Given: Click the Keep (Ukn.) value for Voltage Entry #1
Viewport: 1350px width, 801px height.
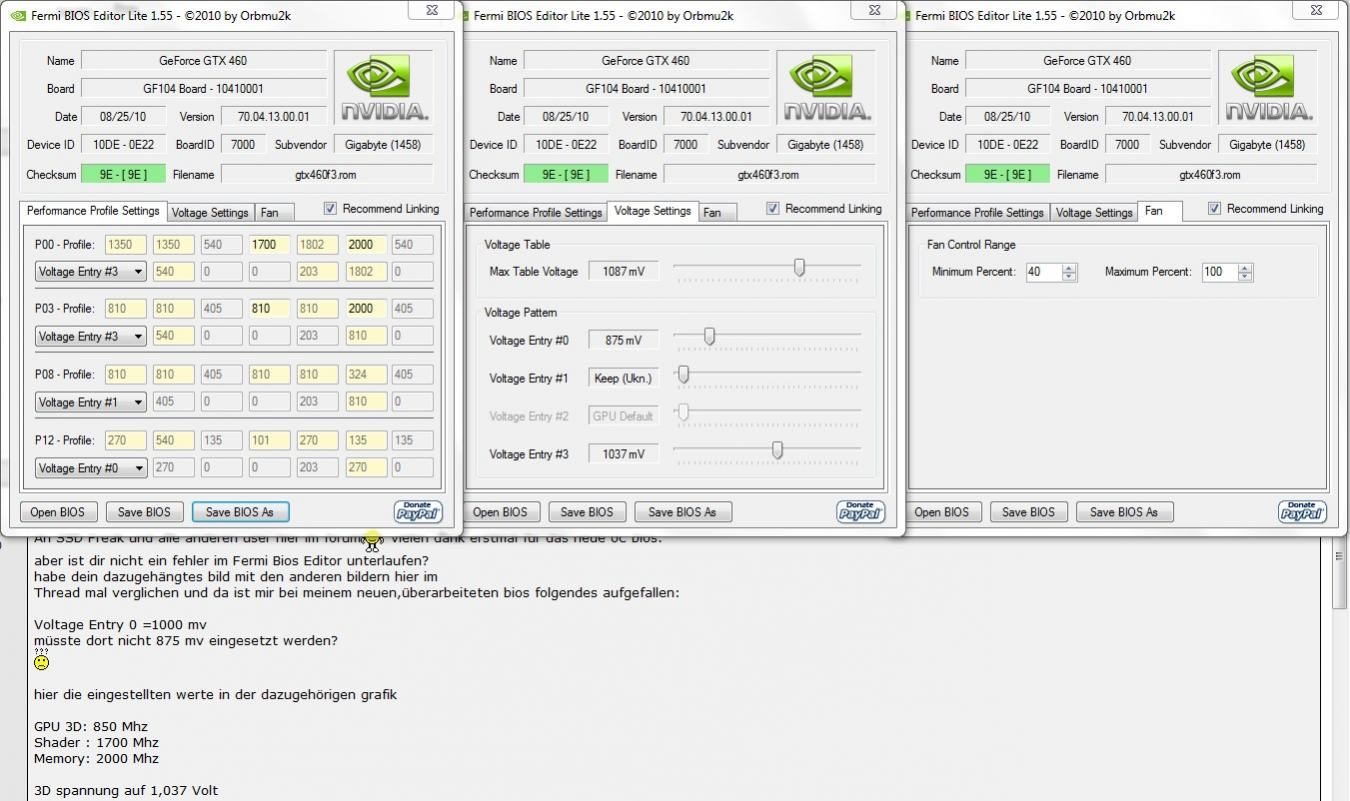Looking at the screenshot, I should (x=624, y=378).
